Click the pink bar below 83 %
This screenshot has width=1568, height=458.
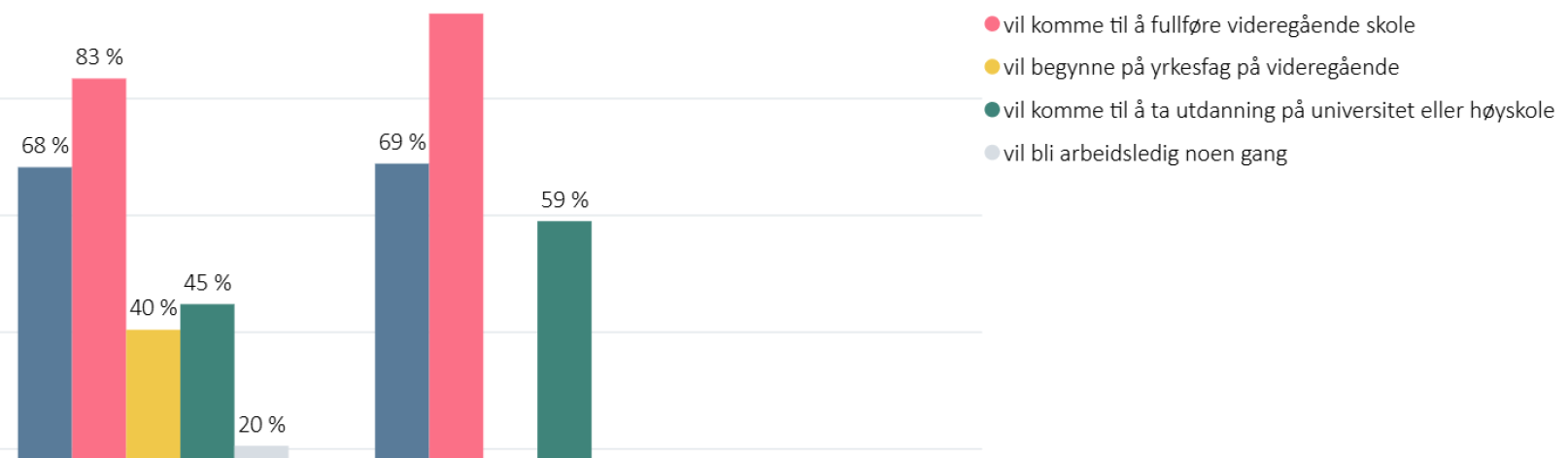click(x=99, y=267)
